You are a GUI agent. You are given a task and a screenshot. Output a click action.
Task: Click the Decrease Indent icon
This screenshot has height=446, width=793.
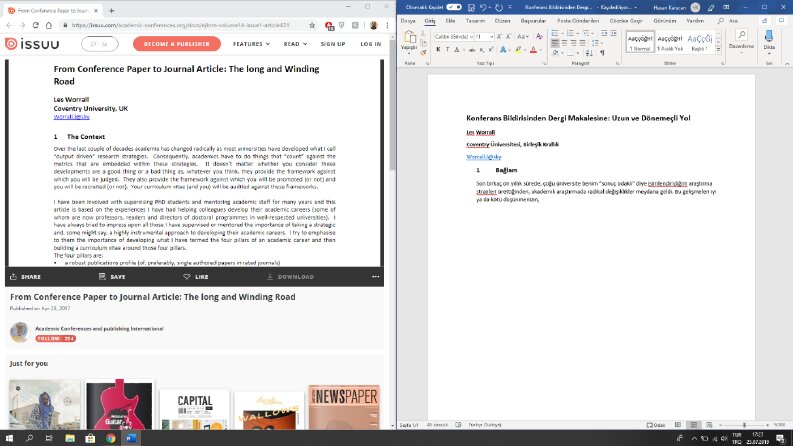point(604,33)
